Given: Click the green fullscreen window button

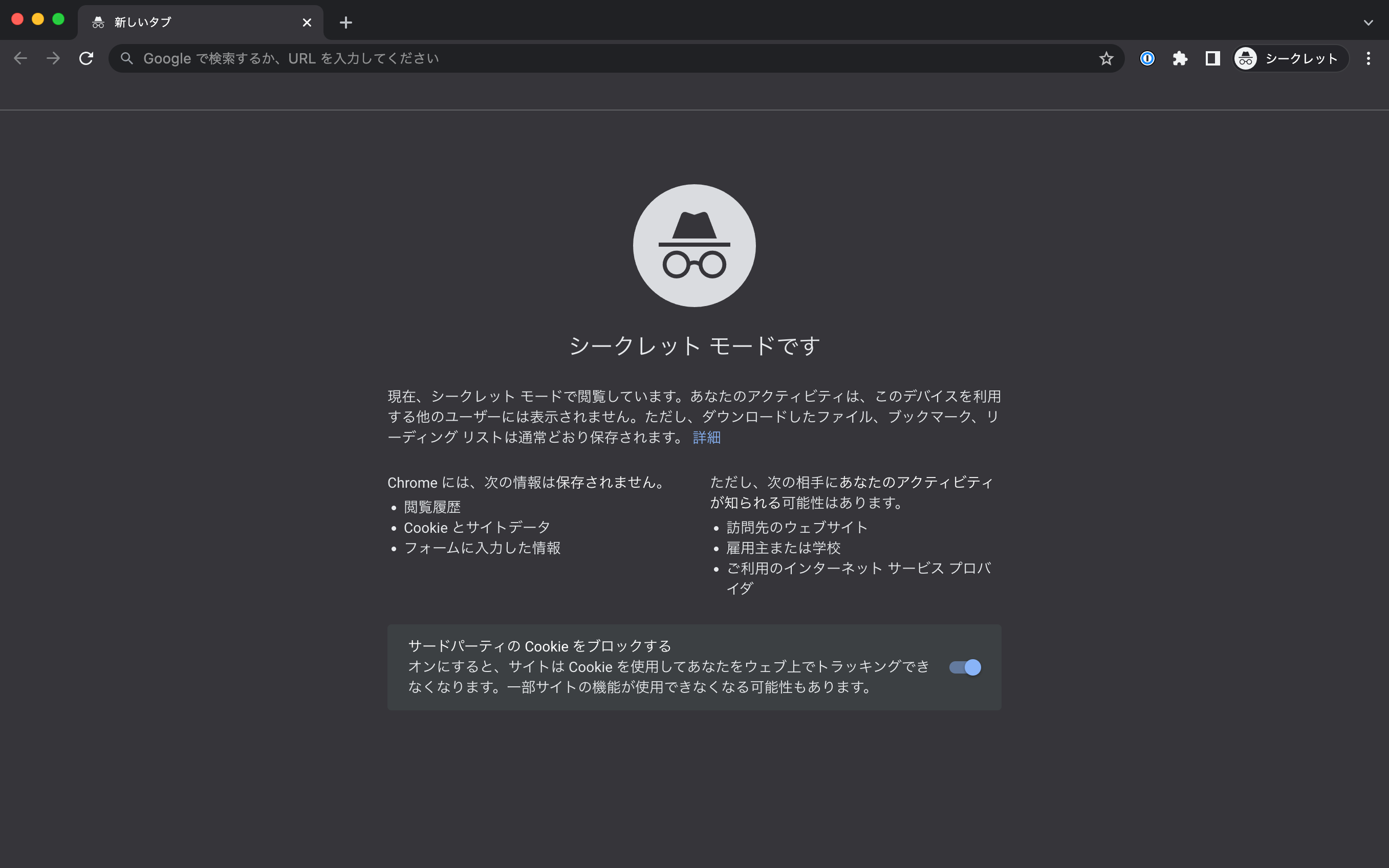Looking at the screenshot, I should point(58,19).
